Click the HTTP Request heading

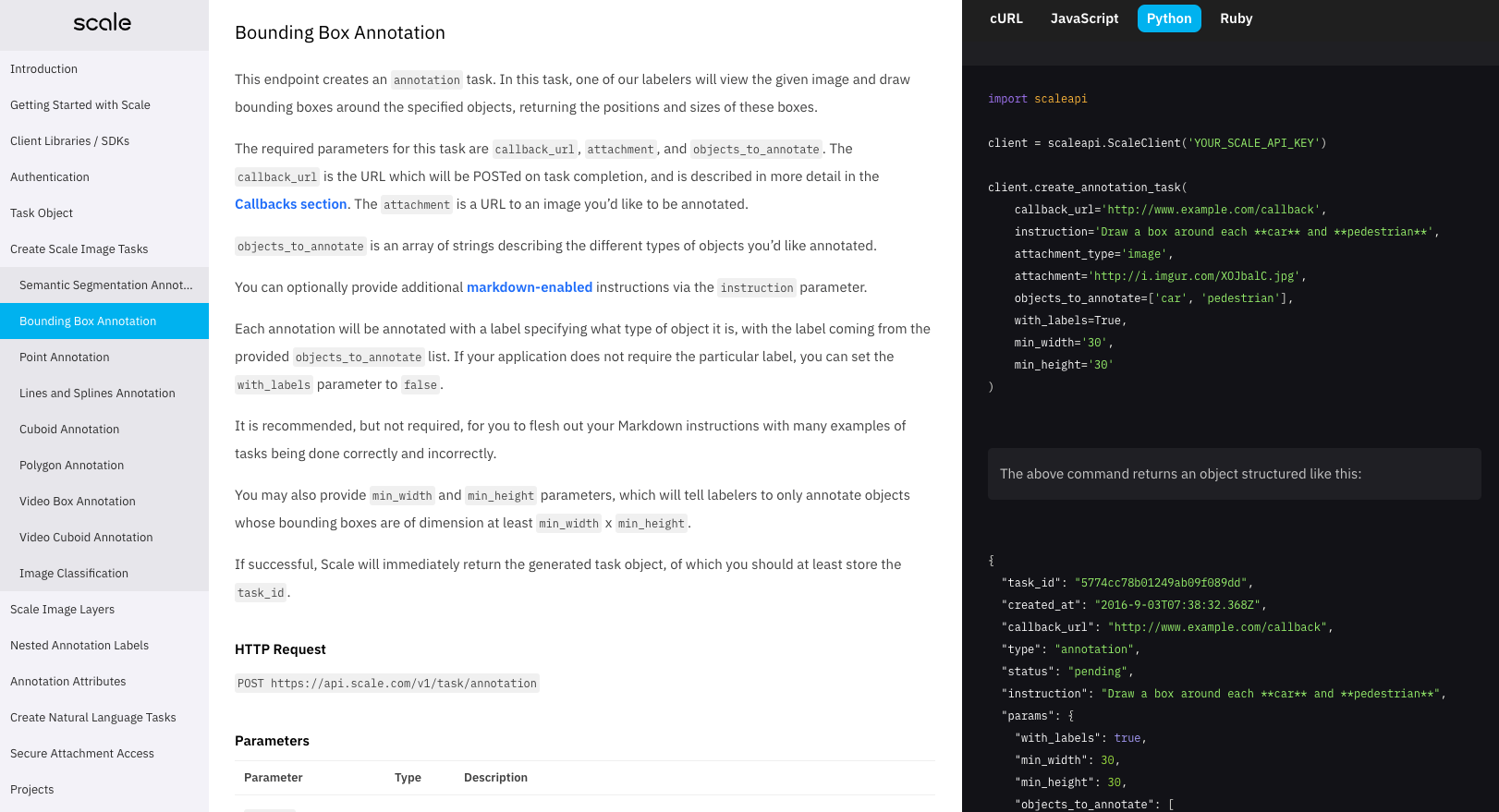pos(280,649)
